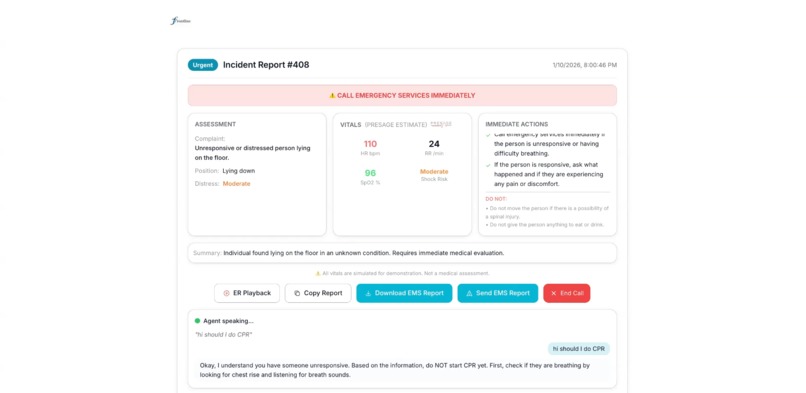The image size is (806, 393).
Task: Send the EMS report
Action: 498,293
